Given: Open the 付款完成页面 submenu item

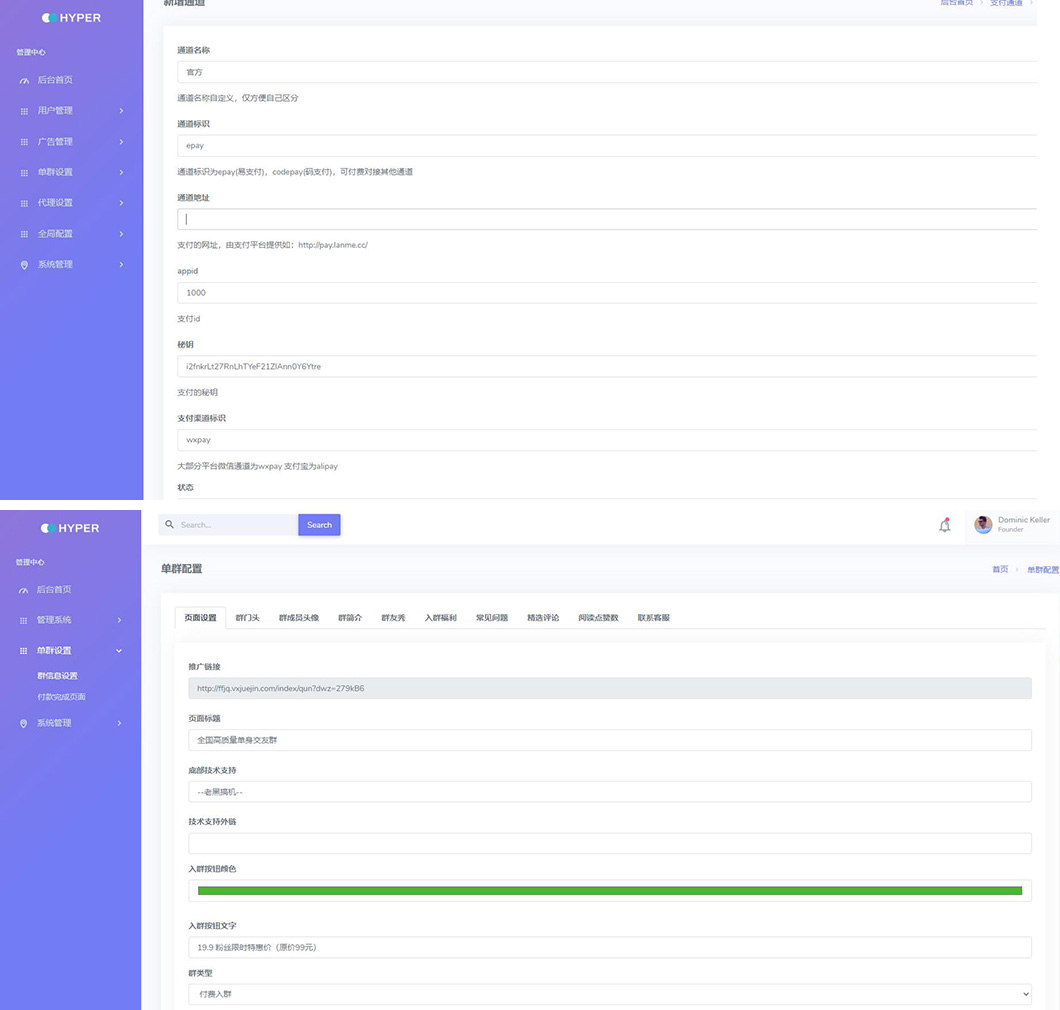Looking at the screenshot, I should click(62, 697).
